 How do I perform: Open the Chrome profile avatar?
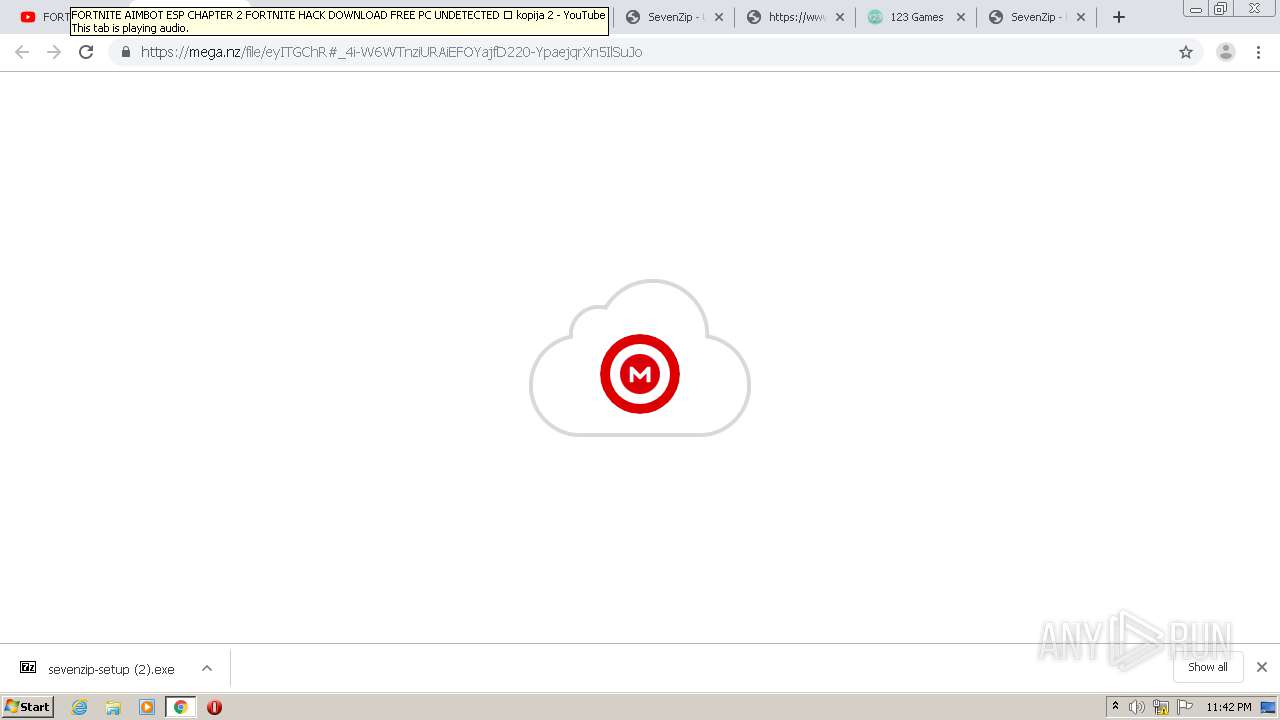click(x=1225, y=52)
